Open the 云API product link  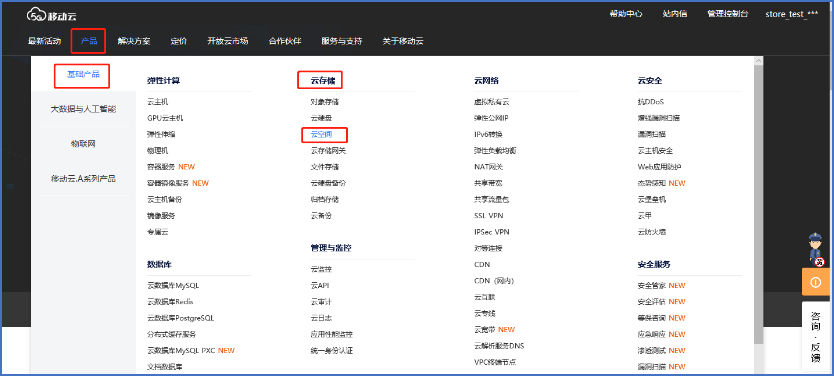pyautogui.click(x=320, y=286)
